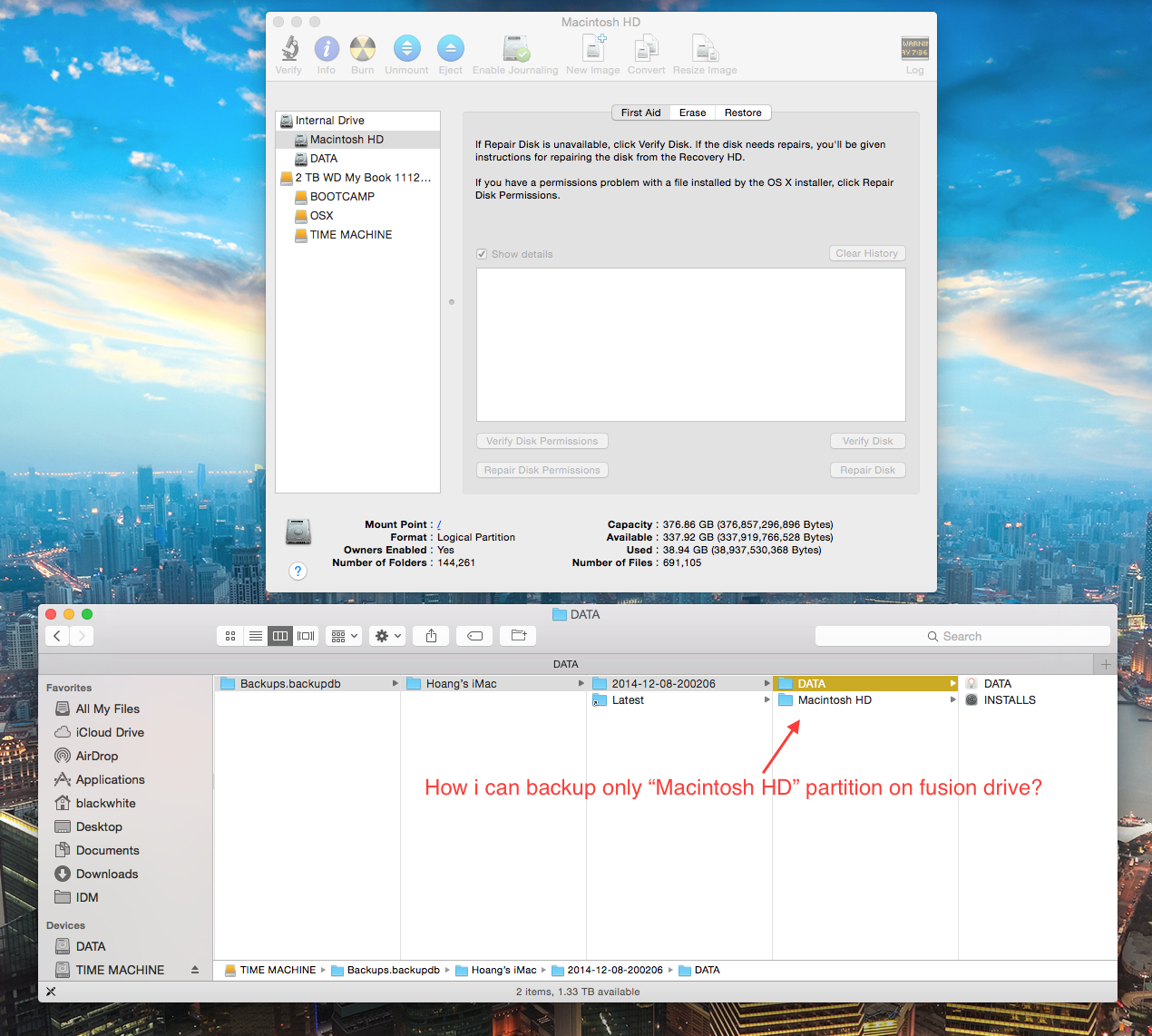
Task: Open the Info toolbar icon
Action: 327,49
